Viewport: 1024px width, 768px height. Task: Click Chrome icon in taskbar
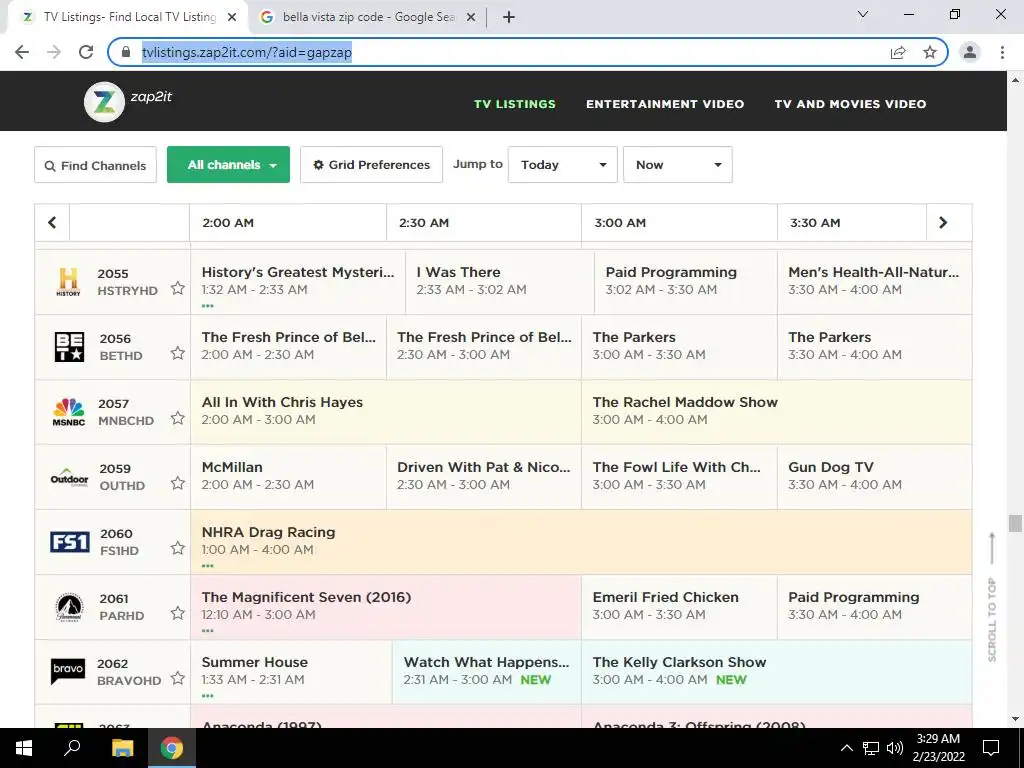[172, 748]
